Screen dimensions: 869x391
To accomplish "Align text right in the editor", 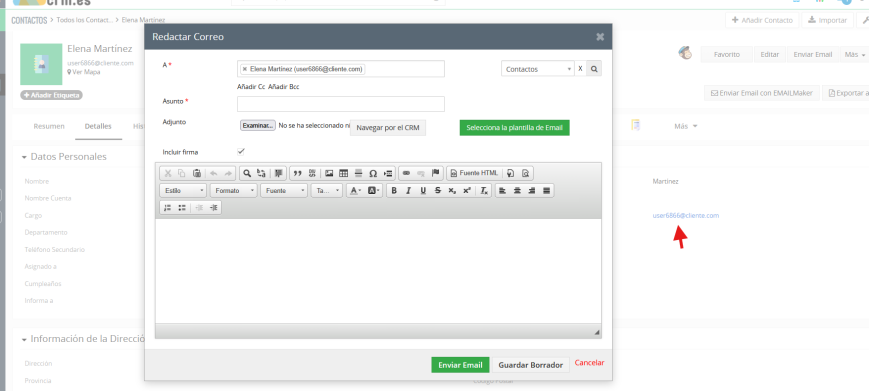I will coord(531,191).
